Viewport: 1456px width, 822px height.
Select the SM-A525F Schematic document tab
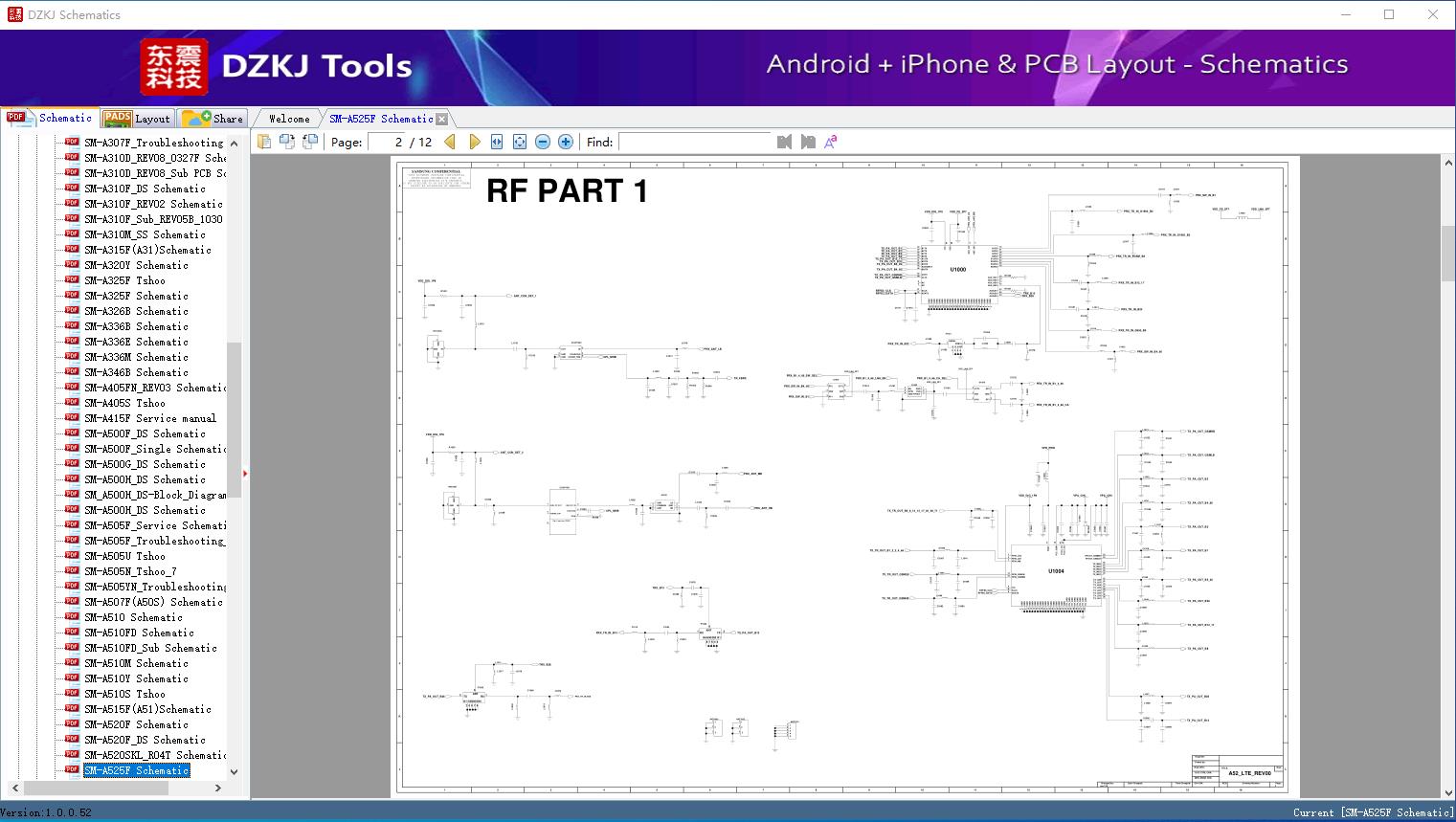coord(381,119)
